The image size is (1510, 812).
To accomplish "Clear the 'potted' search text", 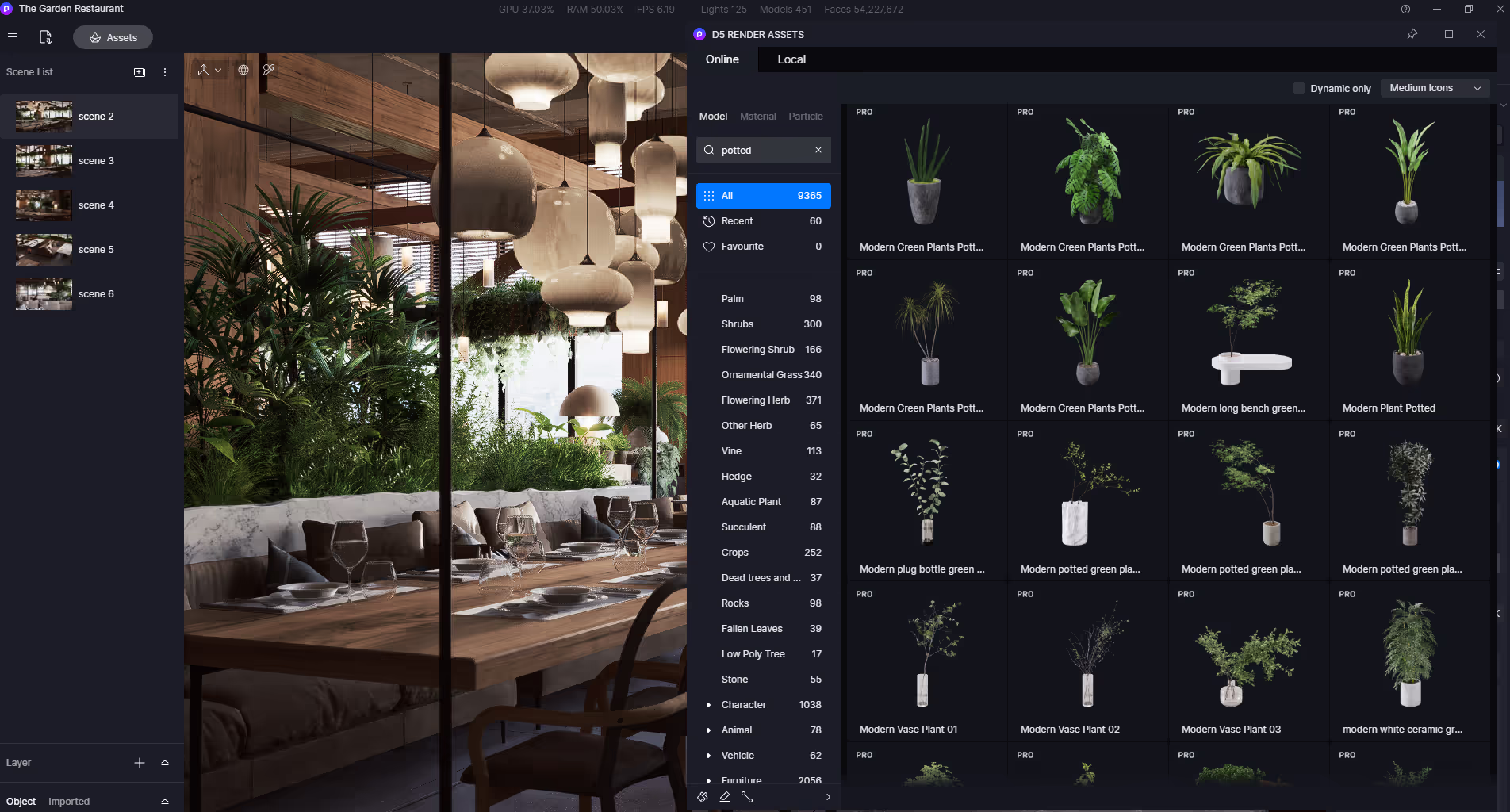I will point(818,150).
